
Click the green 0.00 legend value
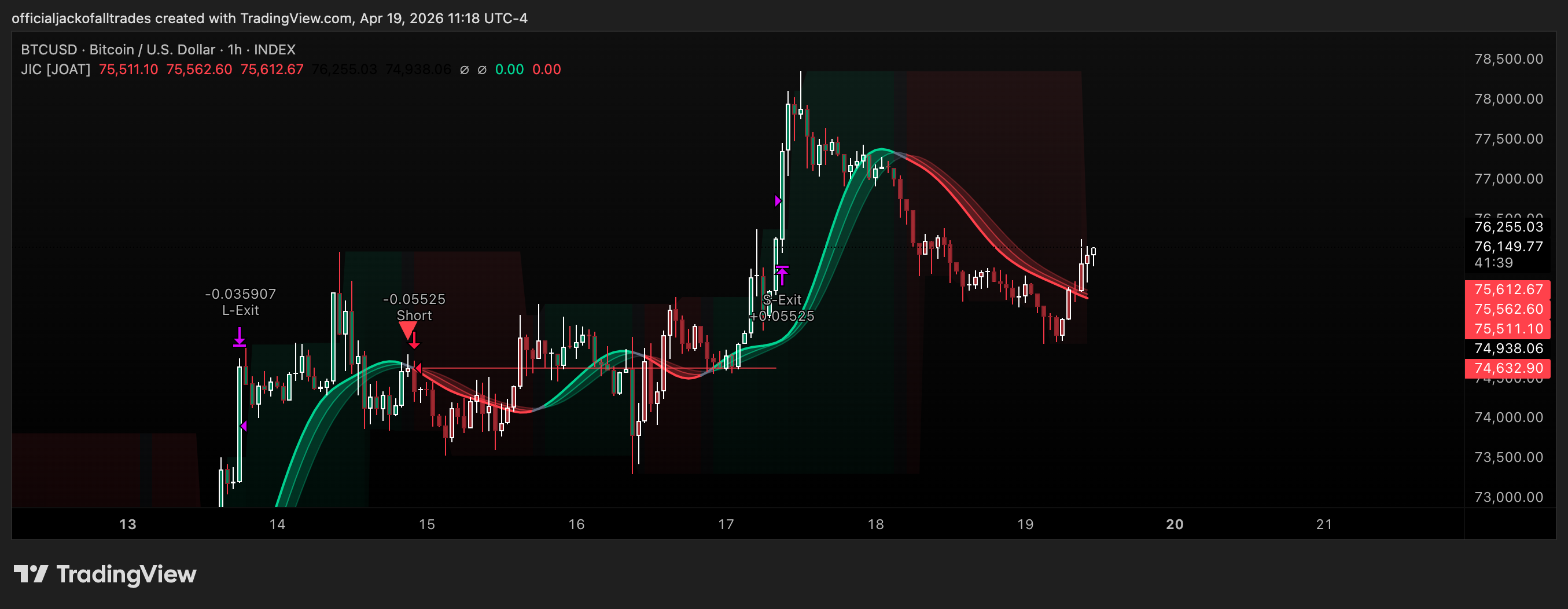click(510, 69)
